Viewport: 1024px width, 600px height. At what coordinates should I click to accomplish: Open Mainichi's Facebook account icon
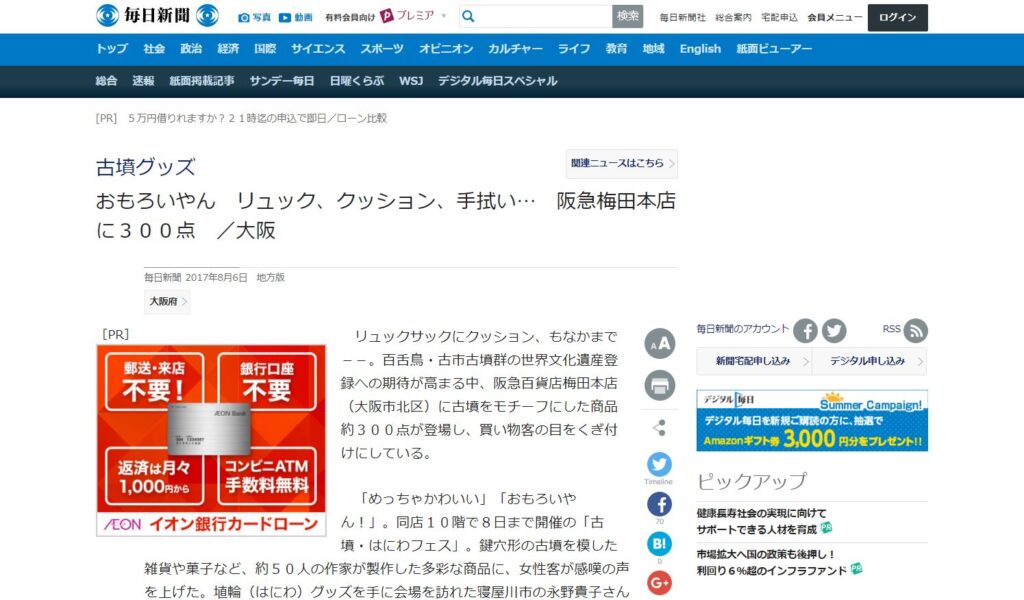click(806, 331)
